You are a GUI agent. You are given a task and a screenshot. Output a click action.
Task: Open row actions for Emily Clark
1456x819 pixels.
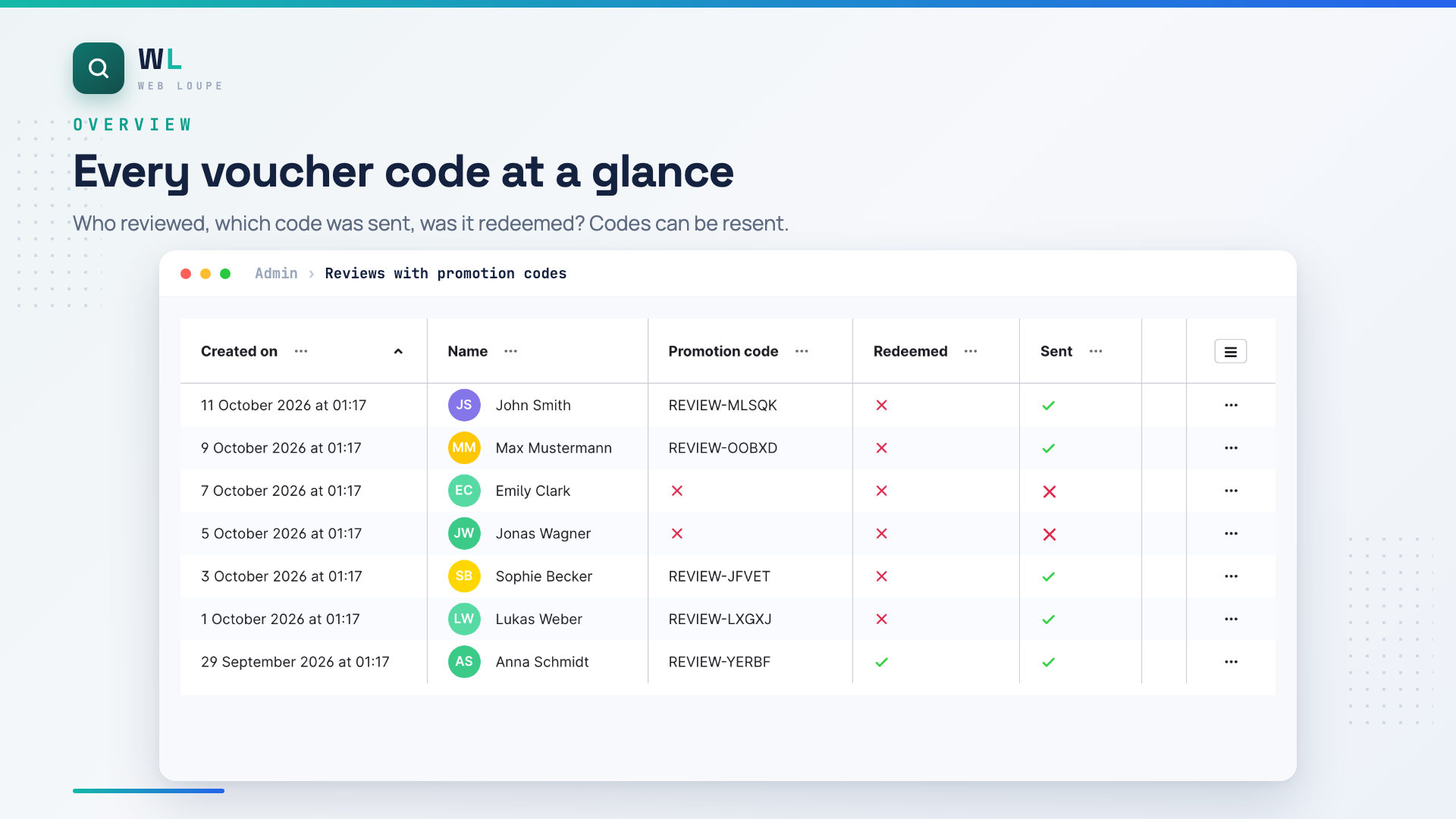coord(1231,491)
